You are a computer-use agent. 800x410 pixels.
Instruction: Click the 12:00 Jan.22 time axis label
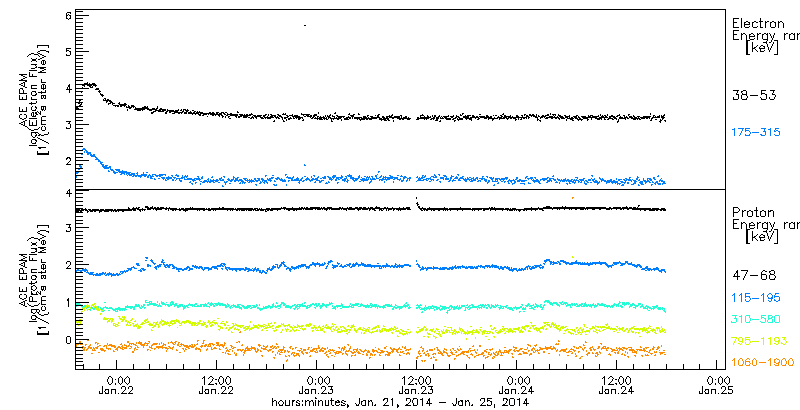[x=217, y=386]
